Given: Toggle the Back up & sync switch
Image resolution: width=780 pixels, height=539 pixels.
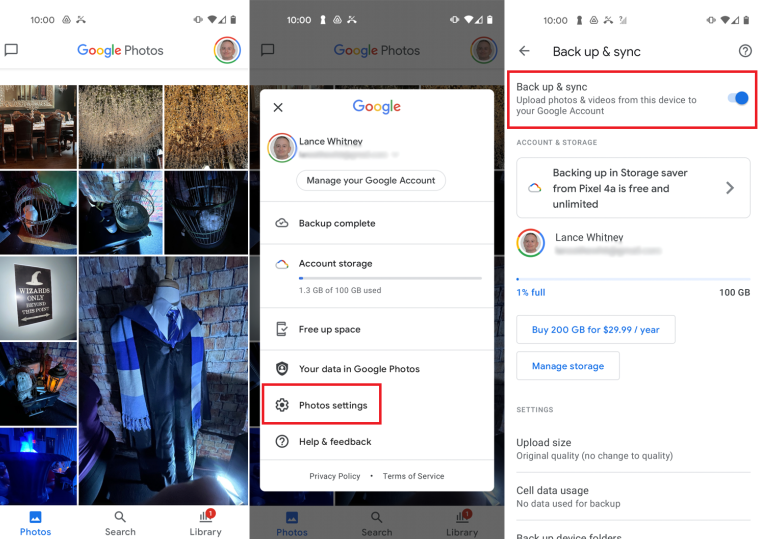Looking at the screenshot, I should 738,98.
